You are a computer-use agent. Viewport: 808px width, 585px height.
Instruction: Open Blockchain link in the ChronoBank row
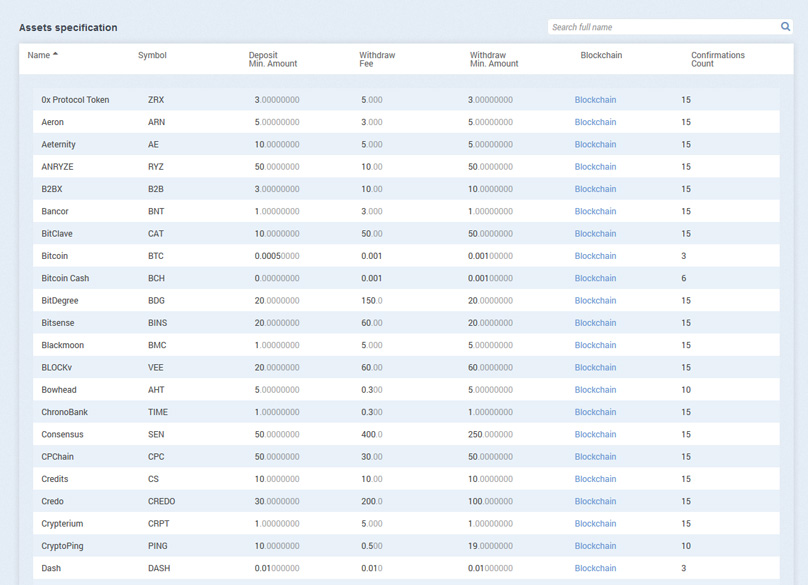pos(595,412)
